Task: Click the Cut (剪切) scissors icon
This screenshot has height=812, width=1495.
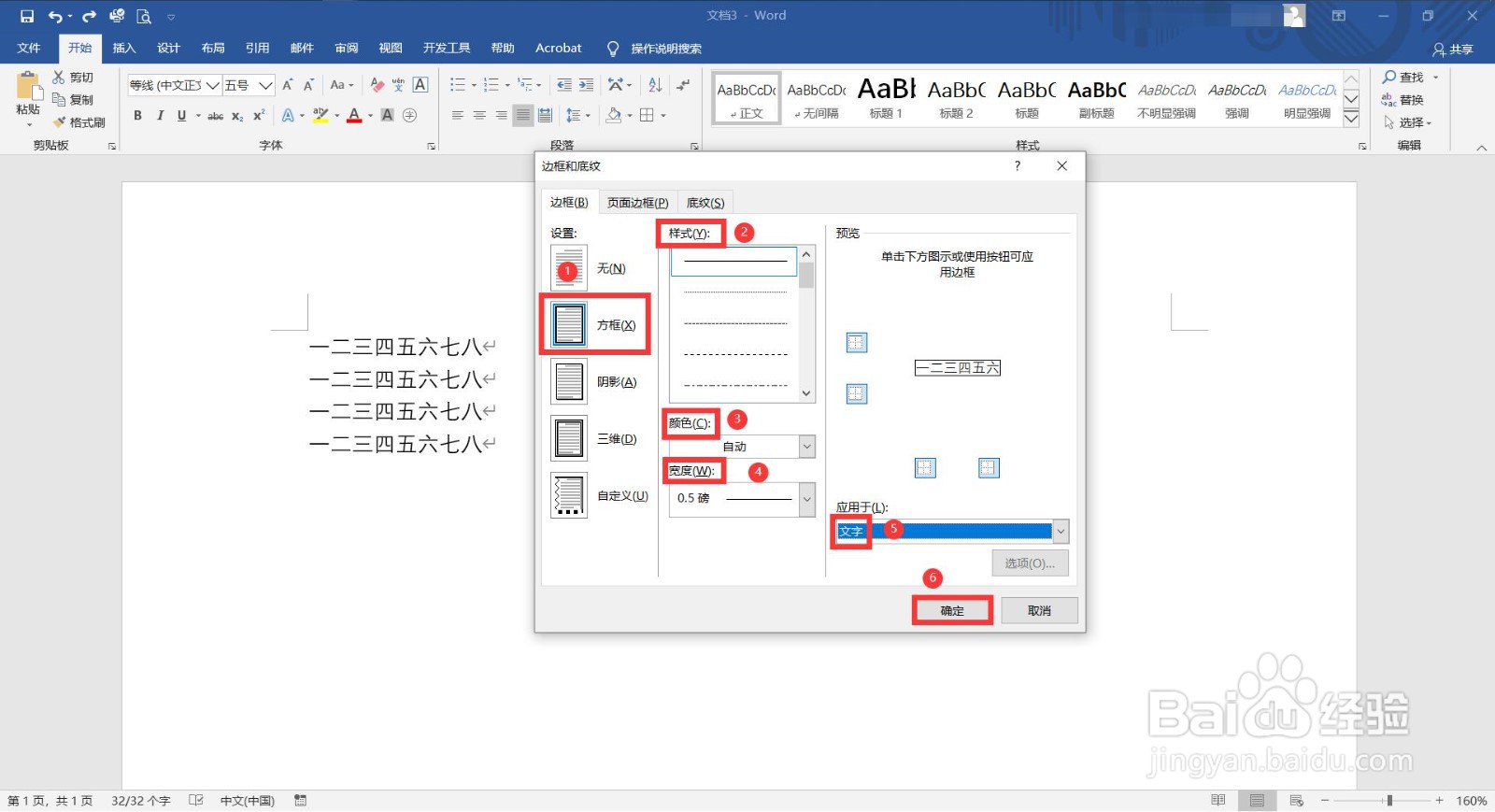Action: (59, 78)
